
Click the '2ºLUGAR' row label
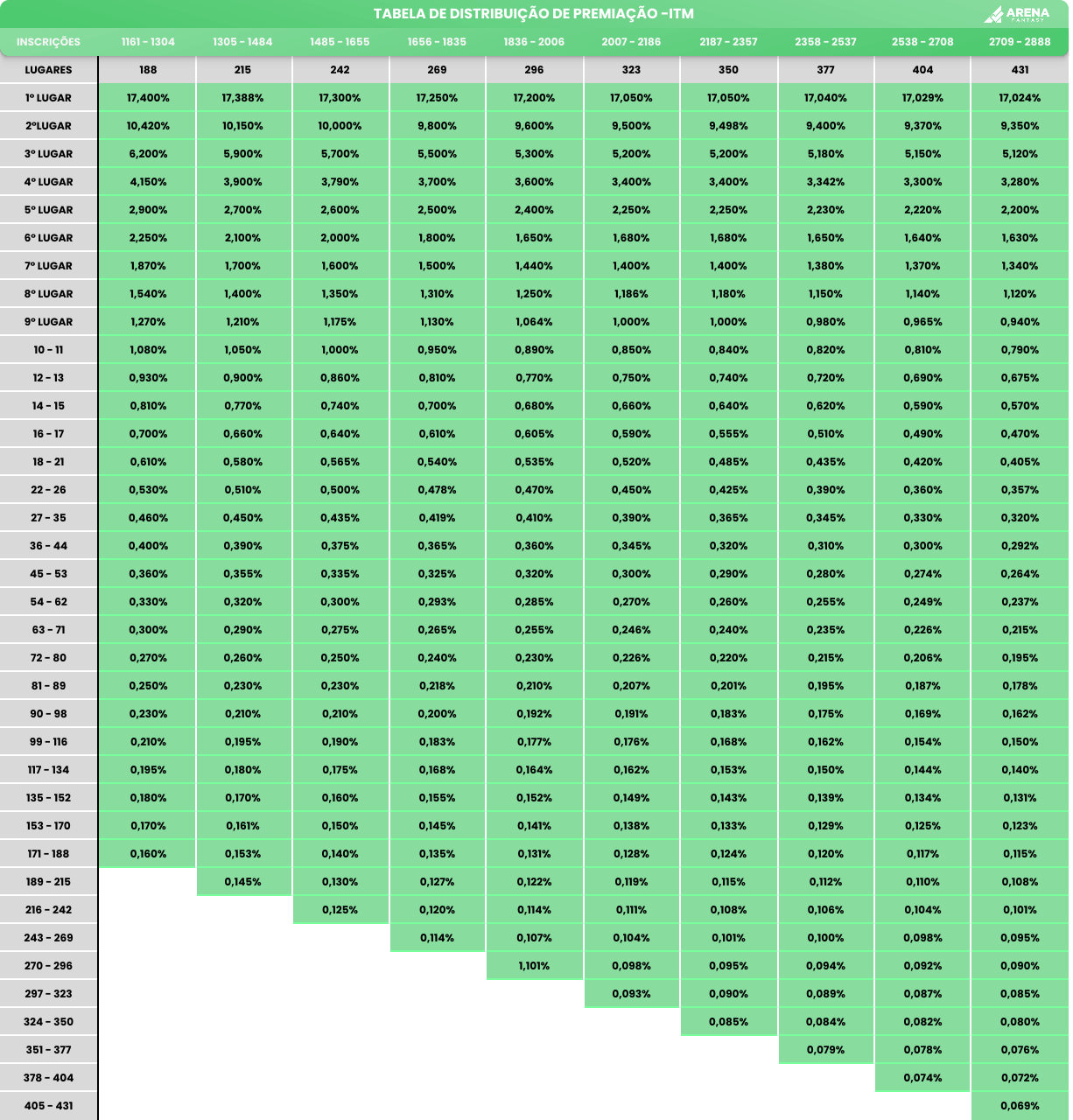tap(48, 126)
